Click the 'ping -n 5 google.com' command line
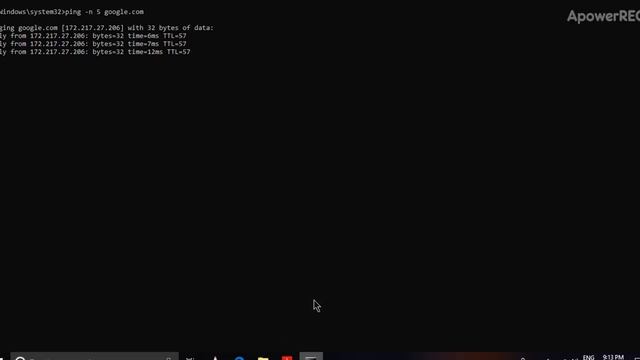The width and height of the screenshot is (640, 360). click(72, 12)
